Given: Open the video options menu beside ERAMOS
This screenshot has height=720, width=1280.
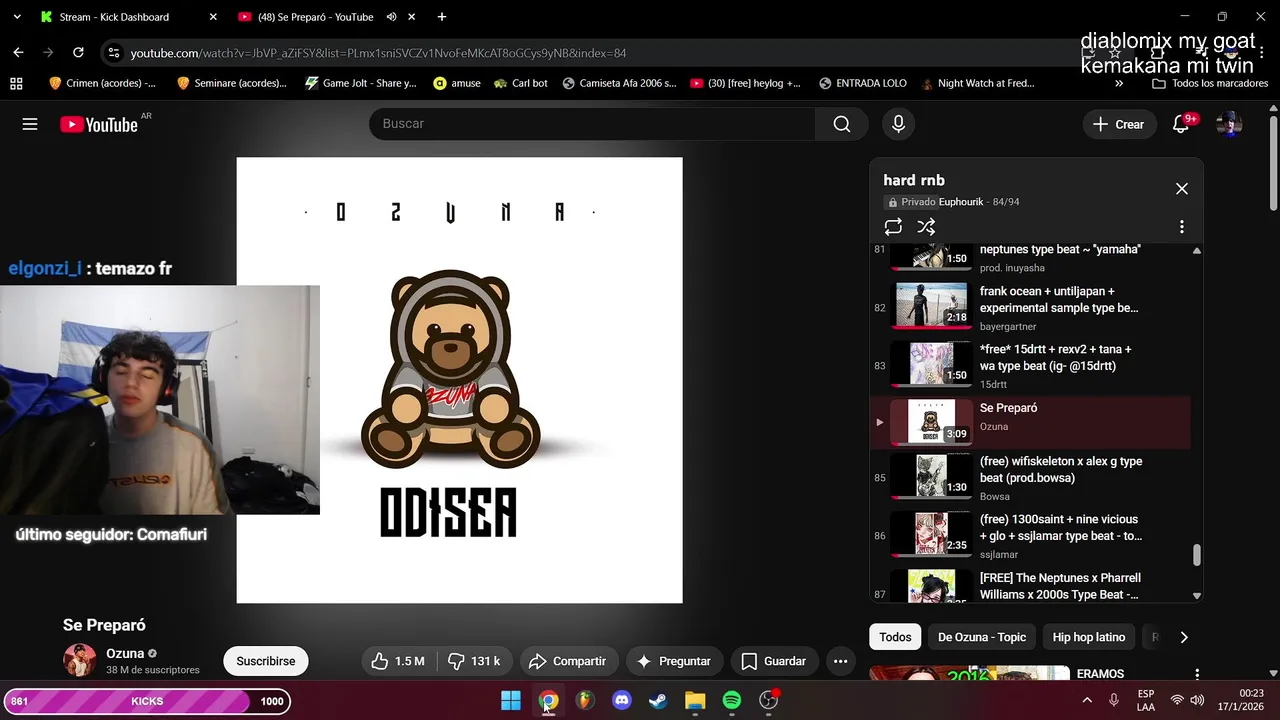Looking at the screenshot, I should (1197, 674).
